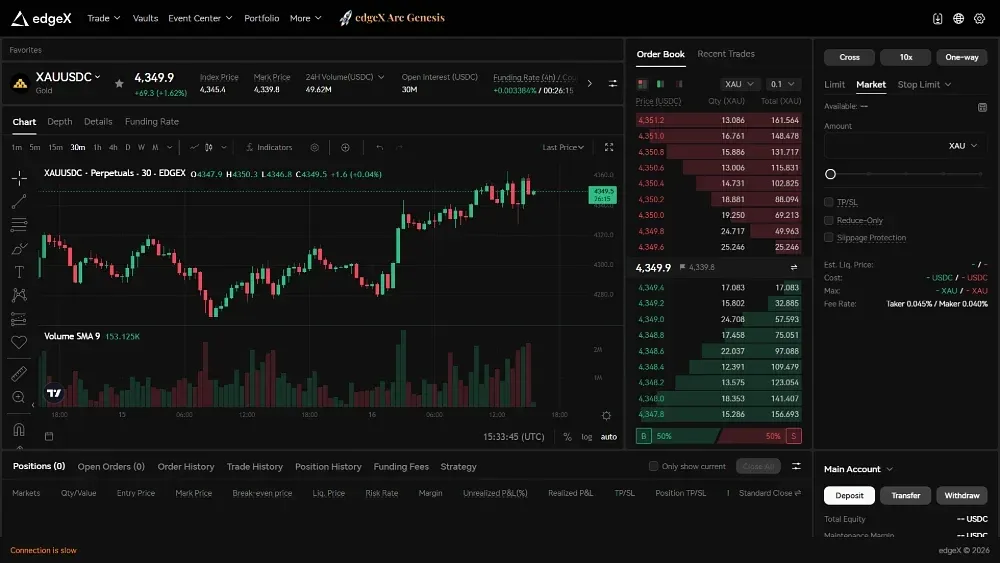Go to the Portfolio page
The height and width of the screenshot is (563, 1000).
261,18
